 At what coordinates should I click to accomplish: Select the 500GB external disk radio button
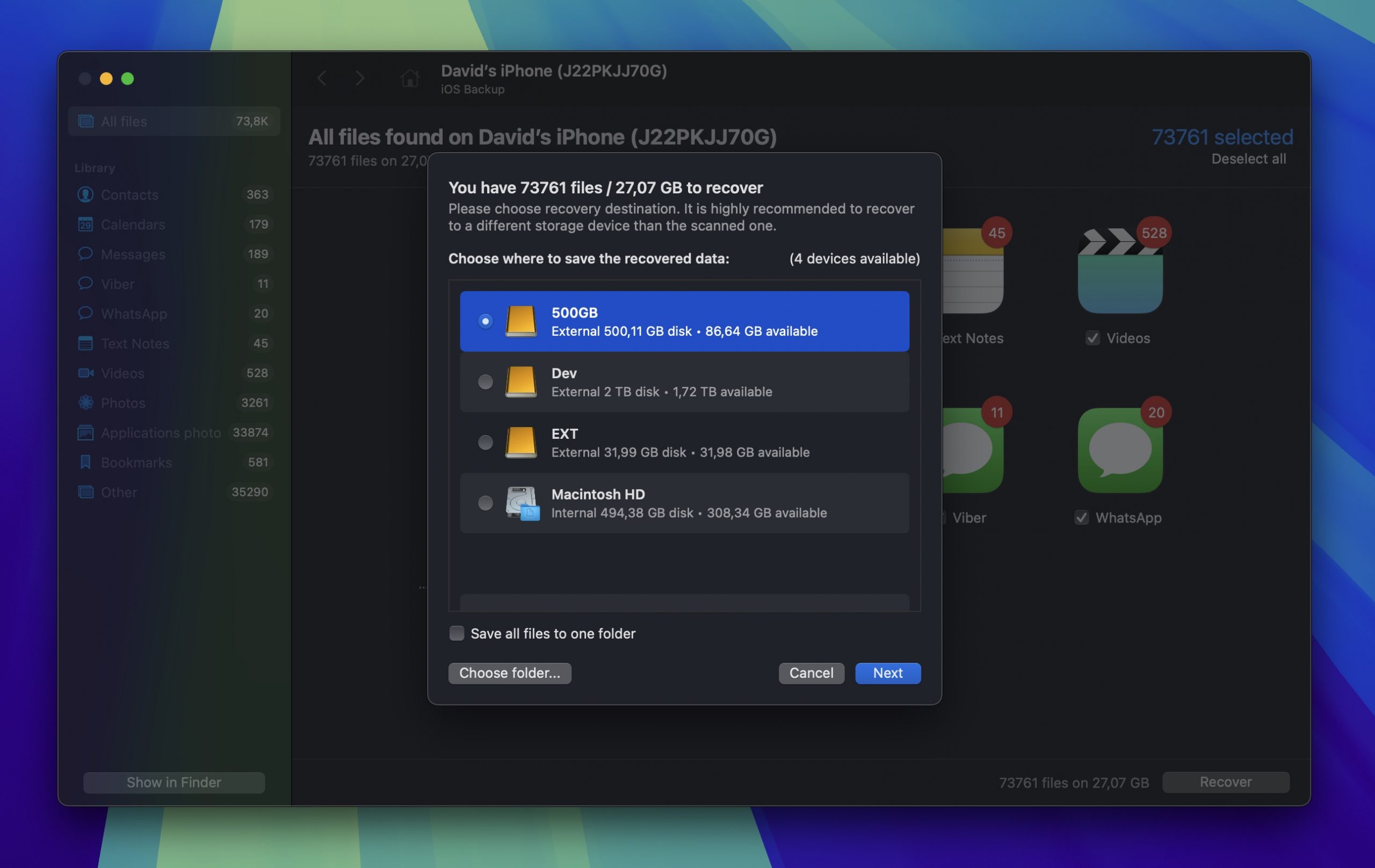pyautogui.click(x=485, y=321)
